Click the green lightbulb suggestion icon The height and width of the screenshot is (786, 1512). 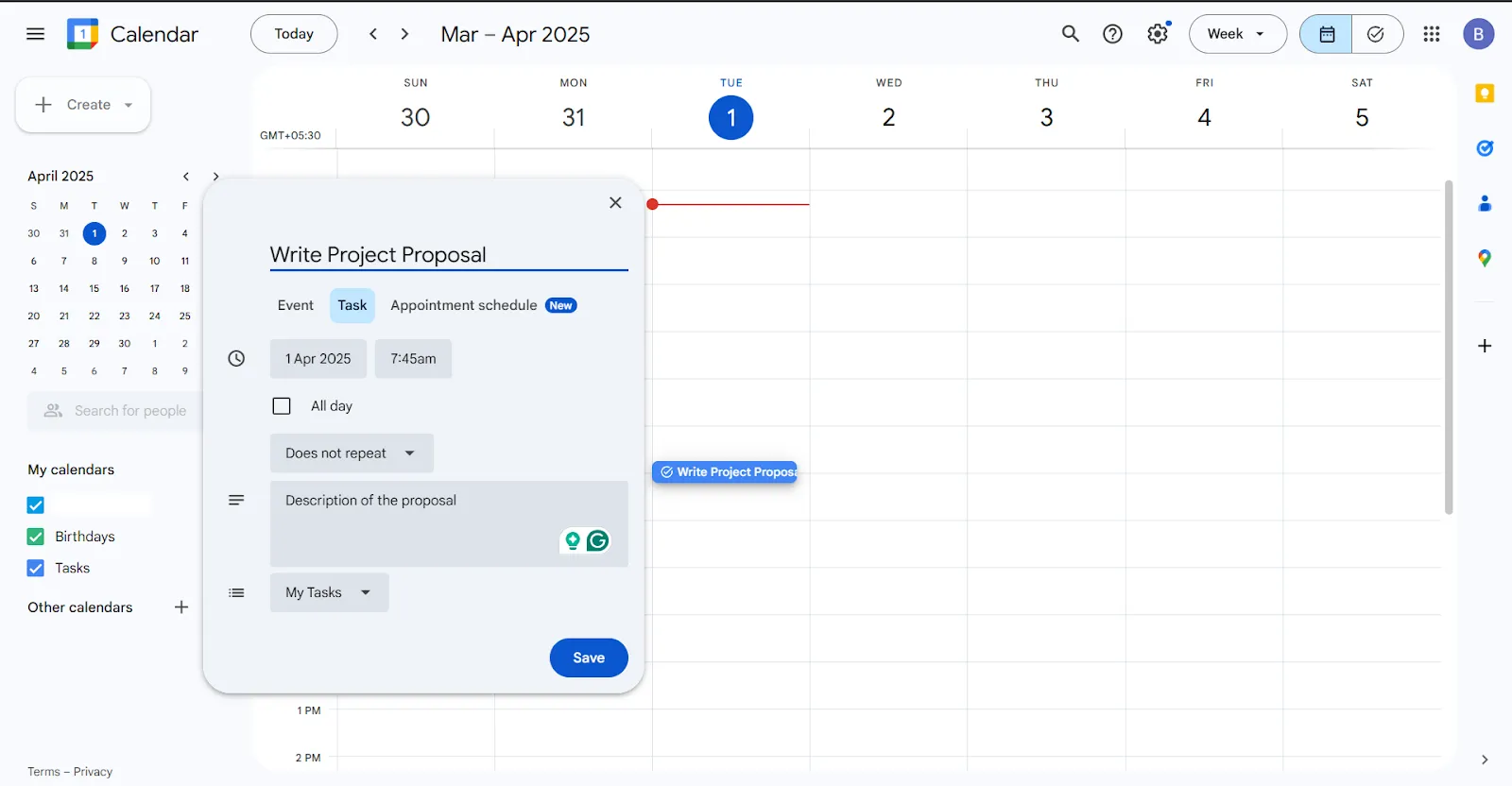(572, 540)
